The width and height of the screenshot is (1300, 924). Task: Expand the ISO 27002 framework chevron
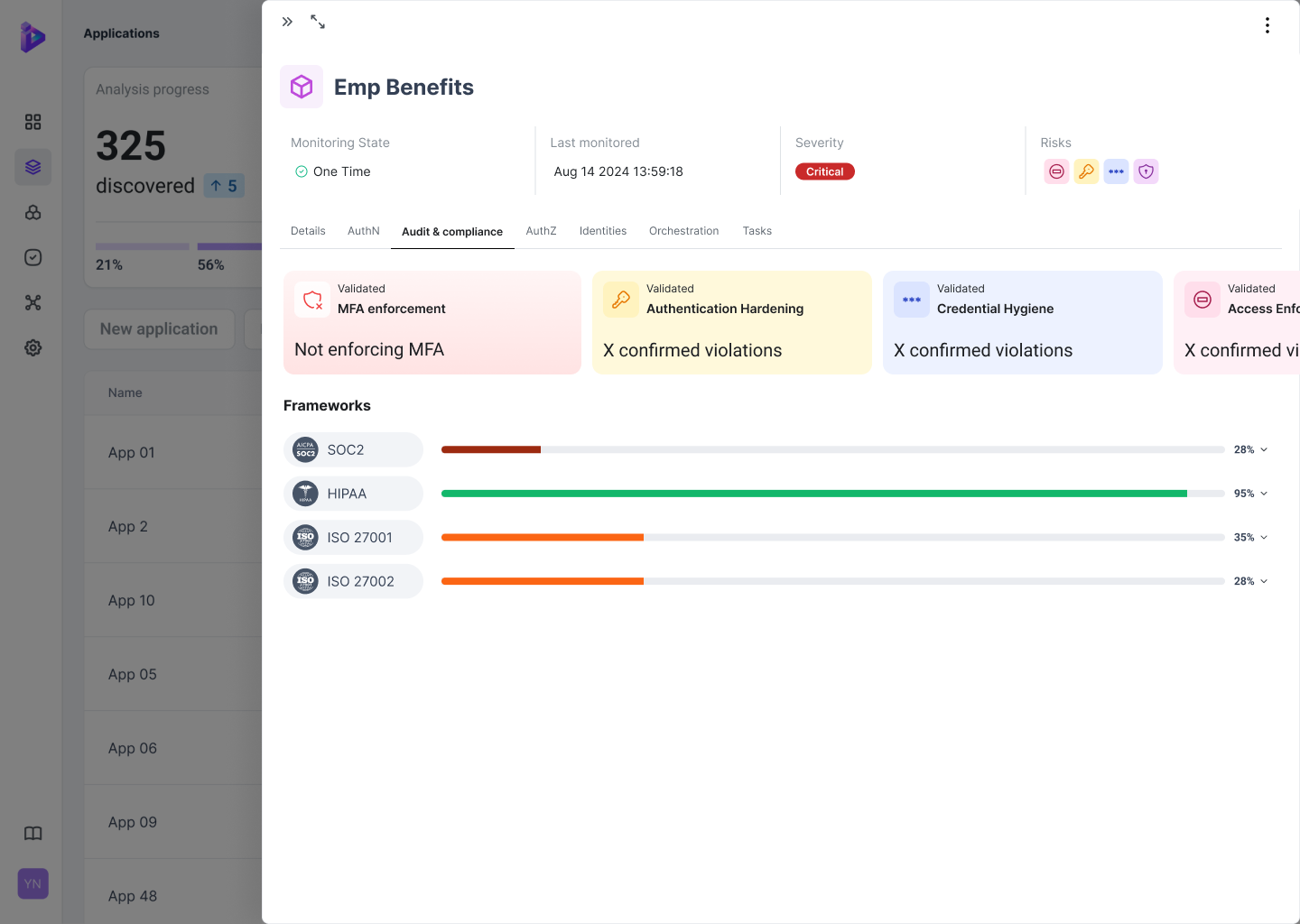tap(1264, 581)
